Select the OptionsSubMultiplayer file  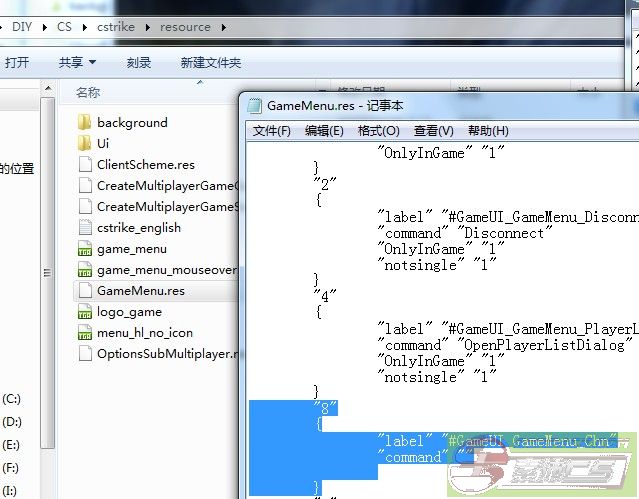pyautogui.click(x=165, y=354)
